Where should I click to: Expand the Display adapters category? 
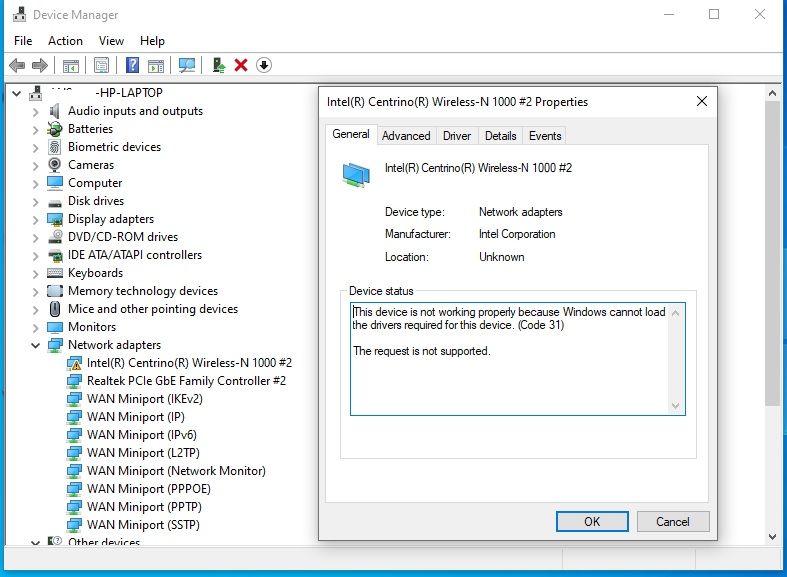[35, 219]
